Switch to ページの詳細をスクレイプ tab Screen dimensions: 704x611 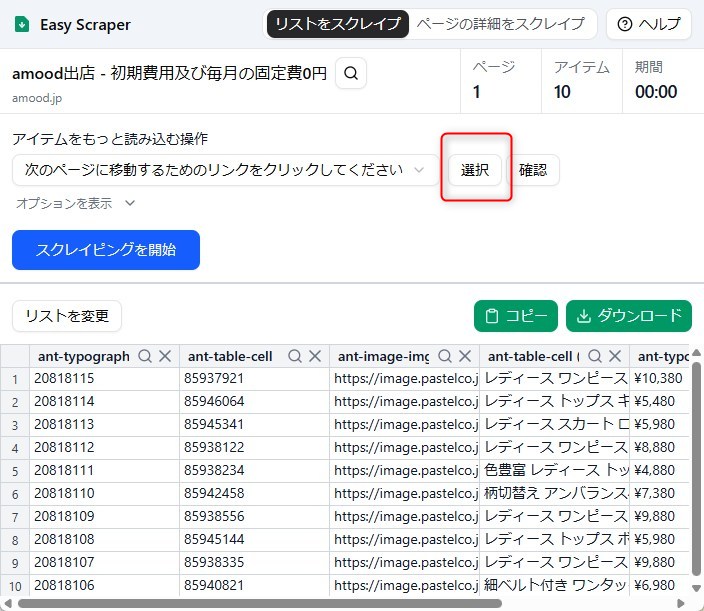point(501,24)
